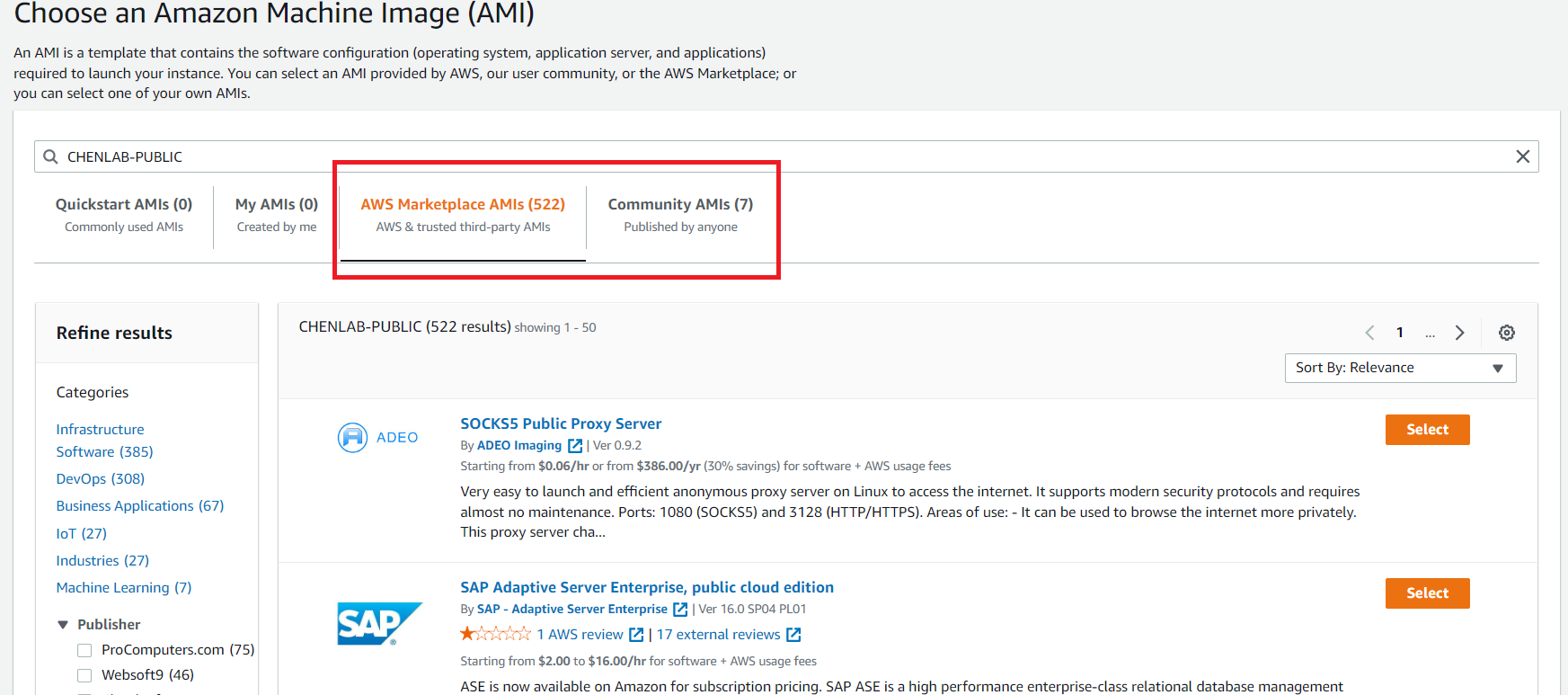Switch to My AMIs tab
1568x695 pixels.
[277, 215]
